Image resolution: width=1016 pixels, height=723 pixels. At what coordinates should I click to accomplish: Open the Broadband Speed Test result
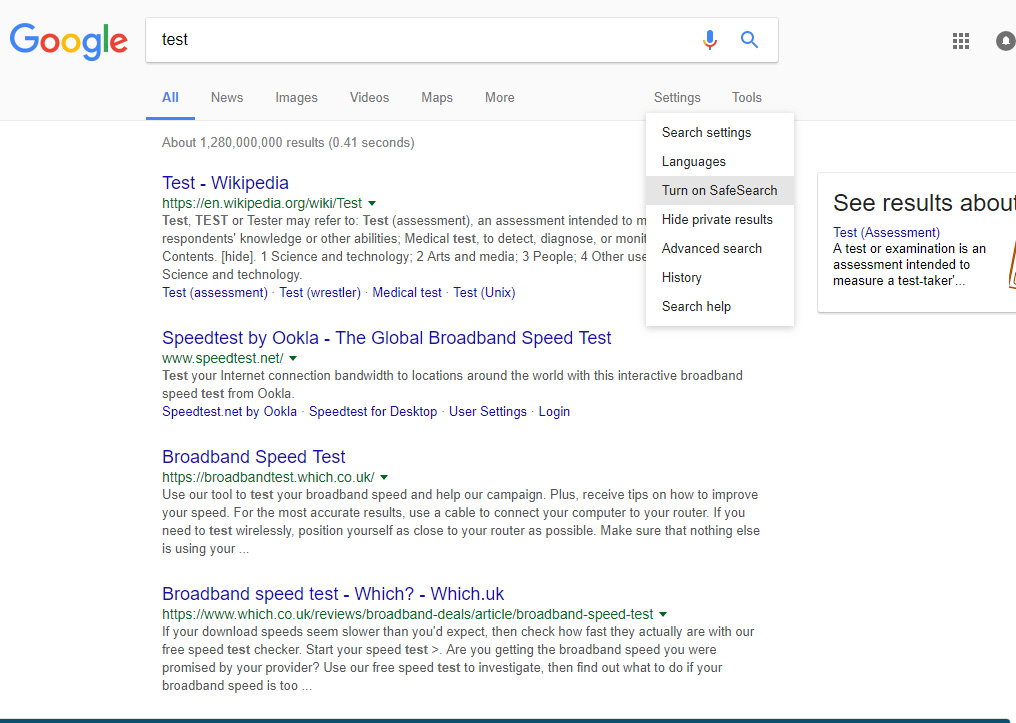point(254,457)
